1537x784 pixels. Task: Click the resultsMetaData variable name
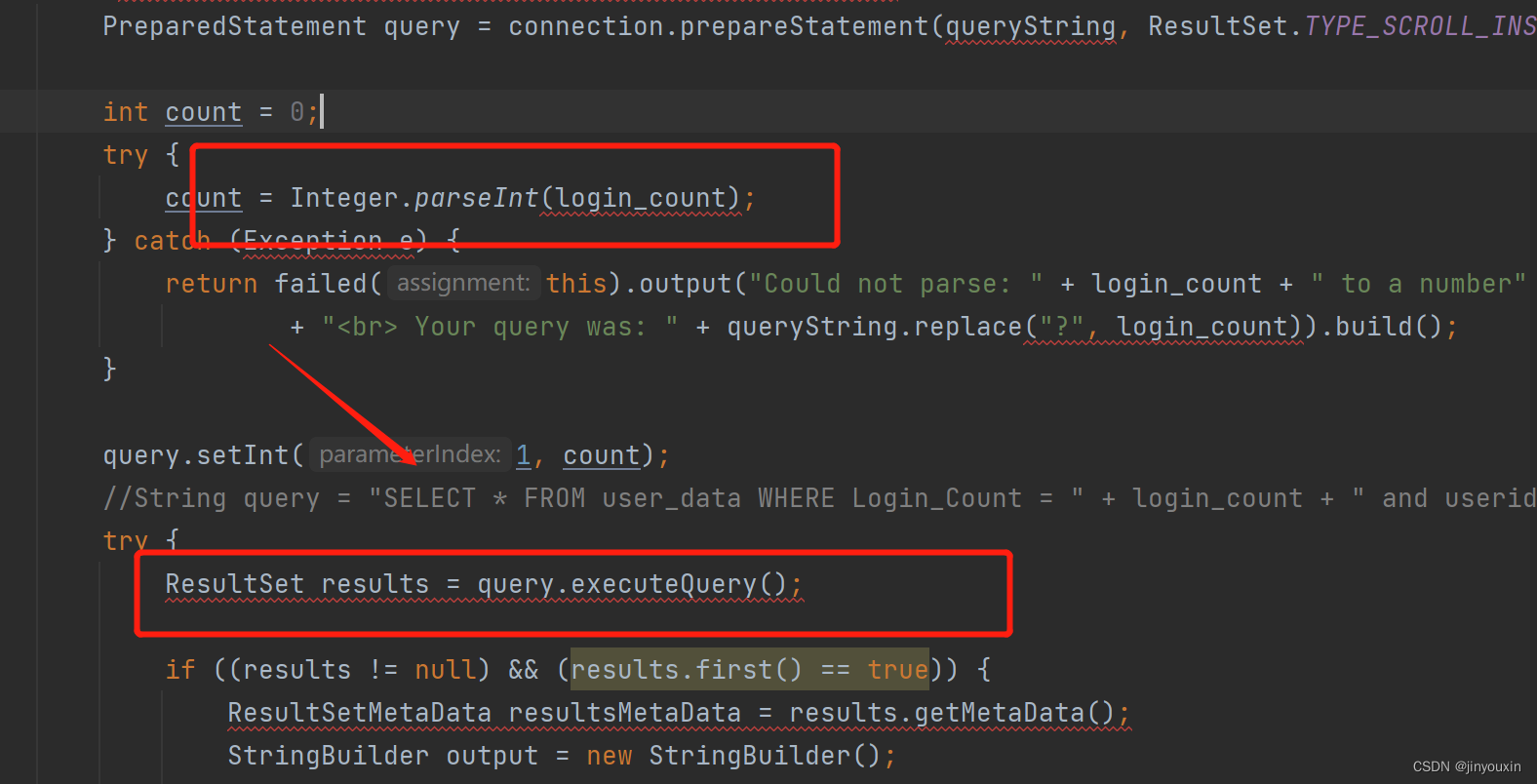pyautogui.click(x=625, y=713)
